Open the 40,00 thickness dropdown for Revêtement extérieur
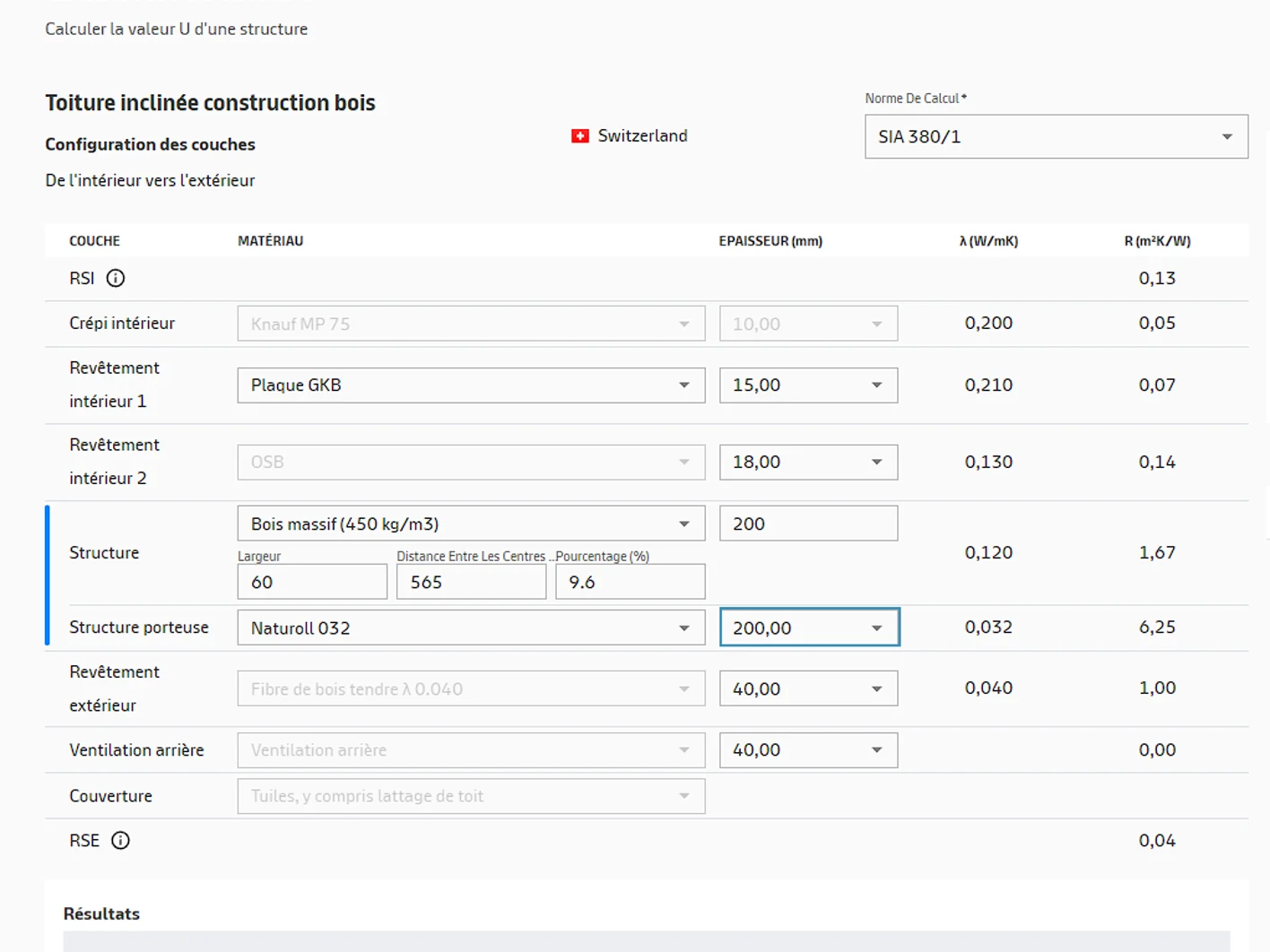Viewport: 1270px width, 952px height. click(x=808, y=688)
